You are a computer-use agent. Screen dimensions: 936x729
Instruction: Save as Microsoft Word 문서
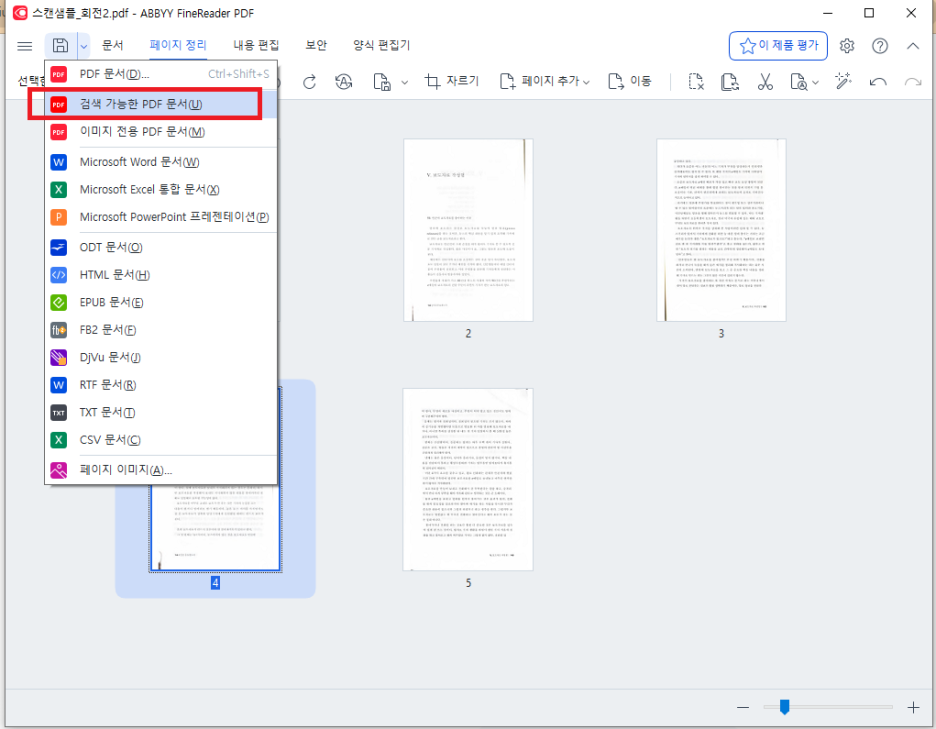click(161, 162)
